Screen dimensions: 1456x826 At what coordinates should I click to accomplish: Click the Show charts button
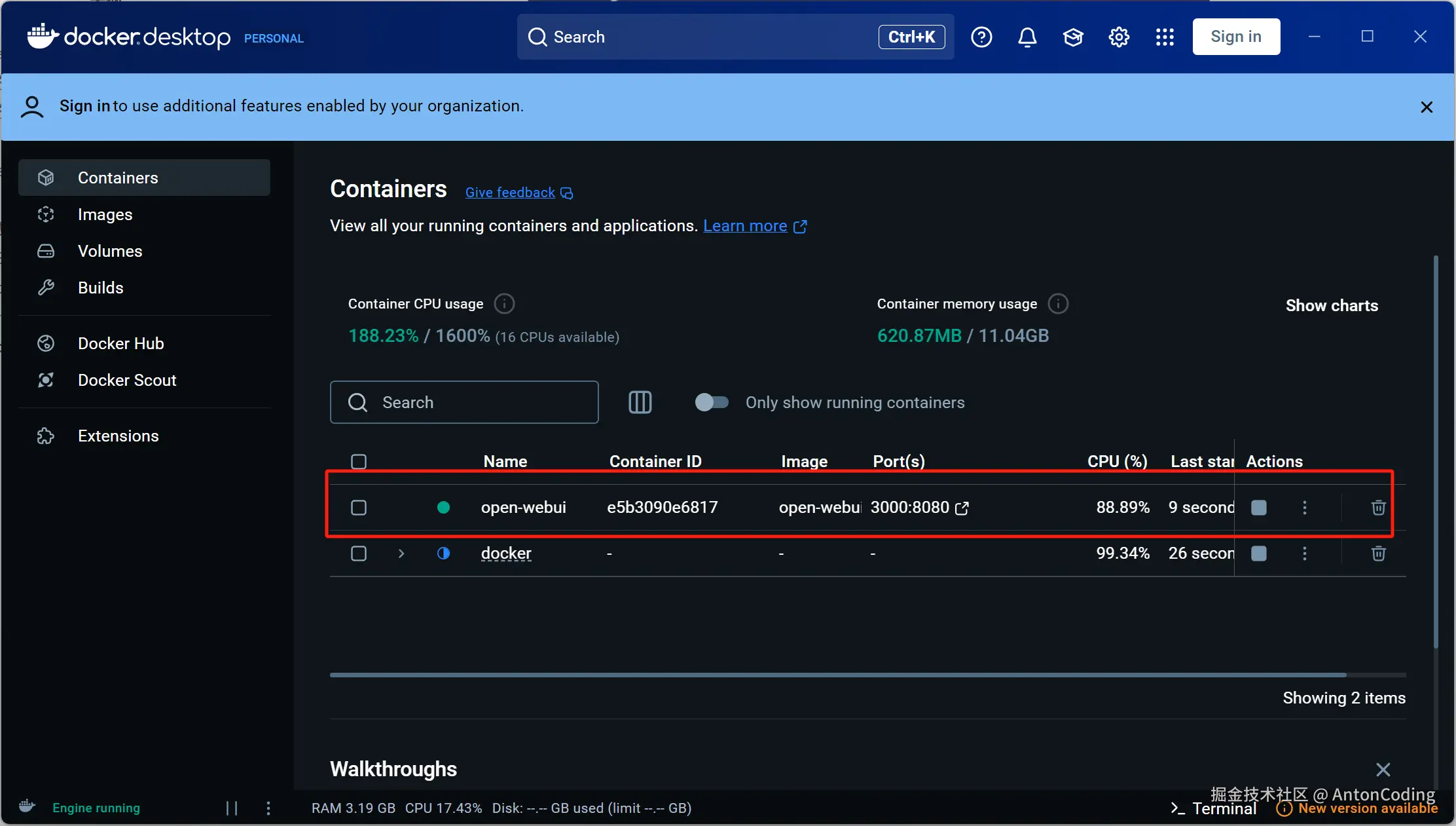(1331, 306)
